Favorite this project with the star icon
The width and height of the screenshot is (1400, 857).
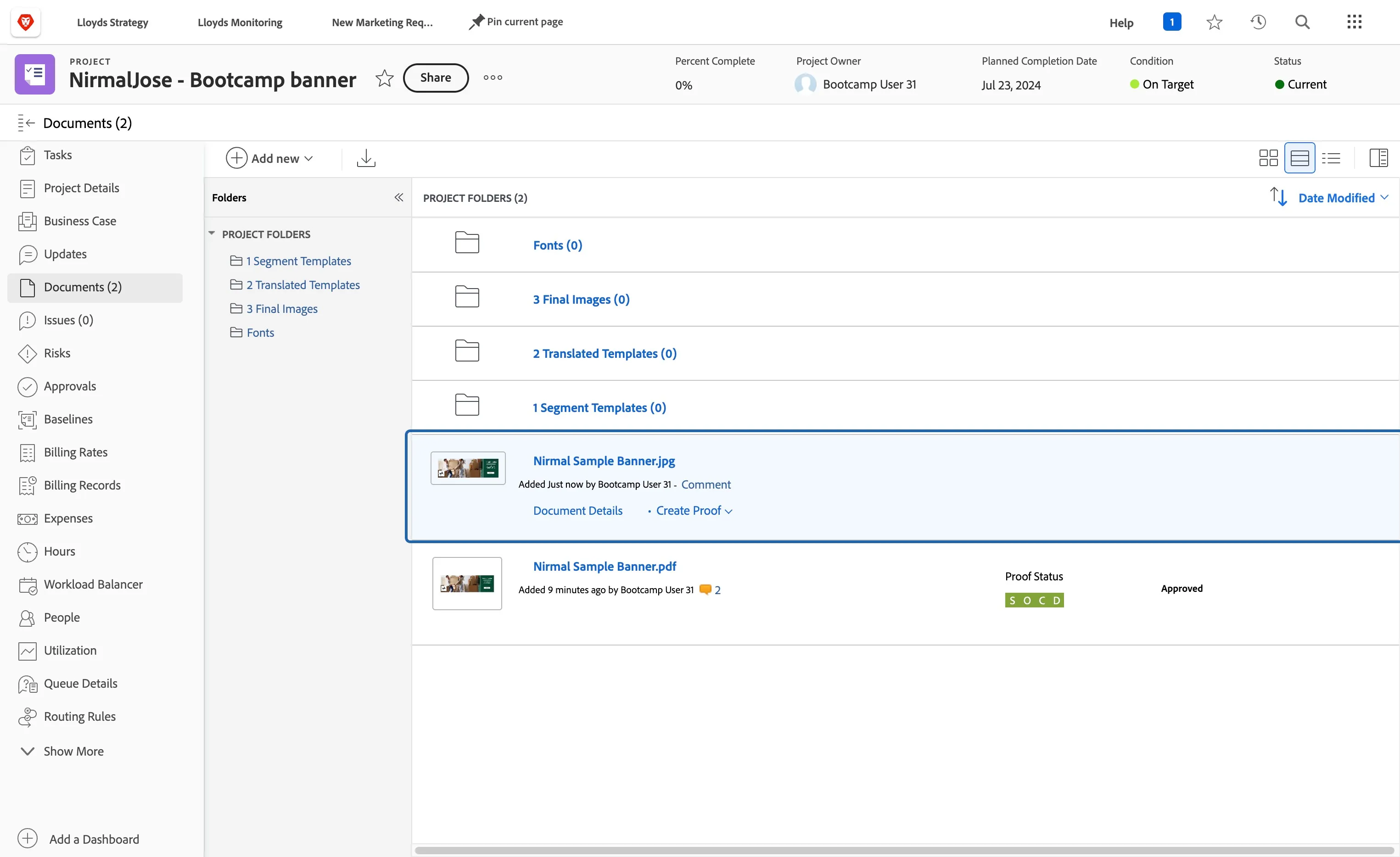(385, 78)
